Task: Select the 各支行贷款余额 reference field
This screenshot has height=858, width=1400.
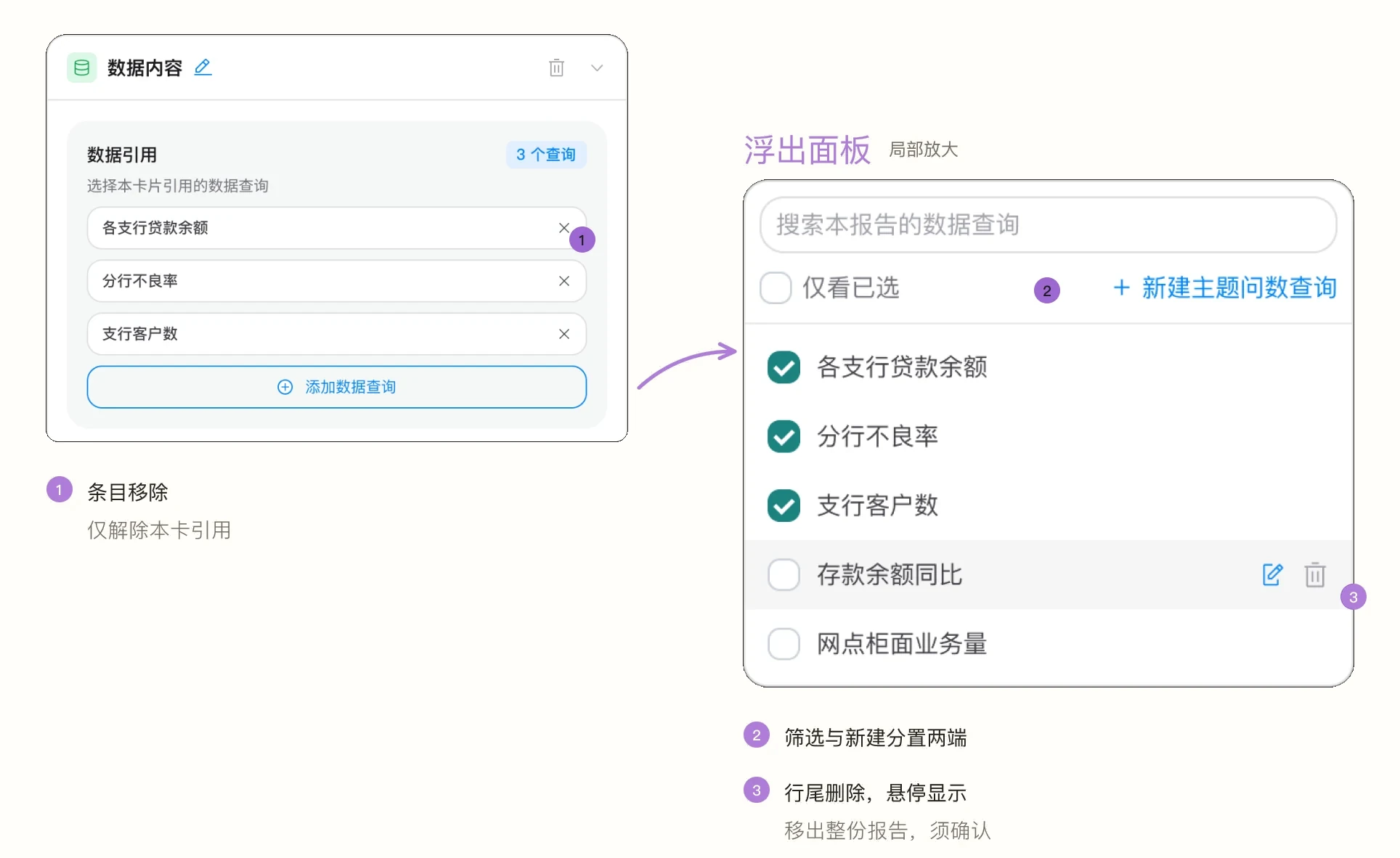Action: [337, 228]
